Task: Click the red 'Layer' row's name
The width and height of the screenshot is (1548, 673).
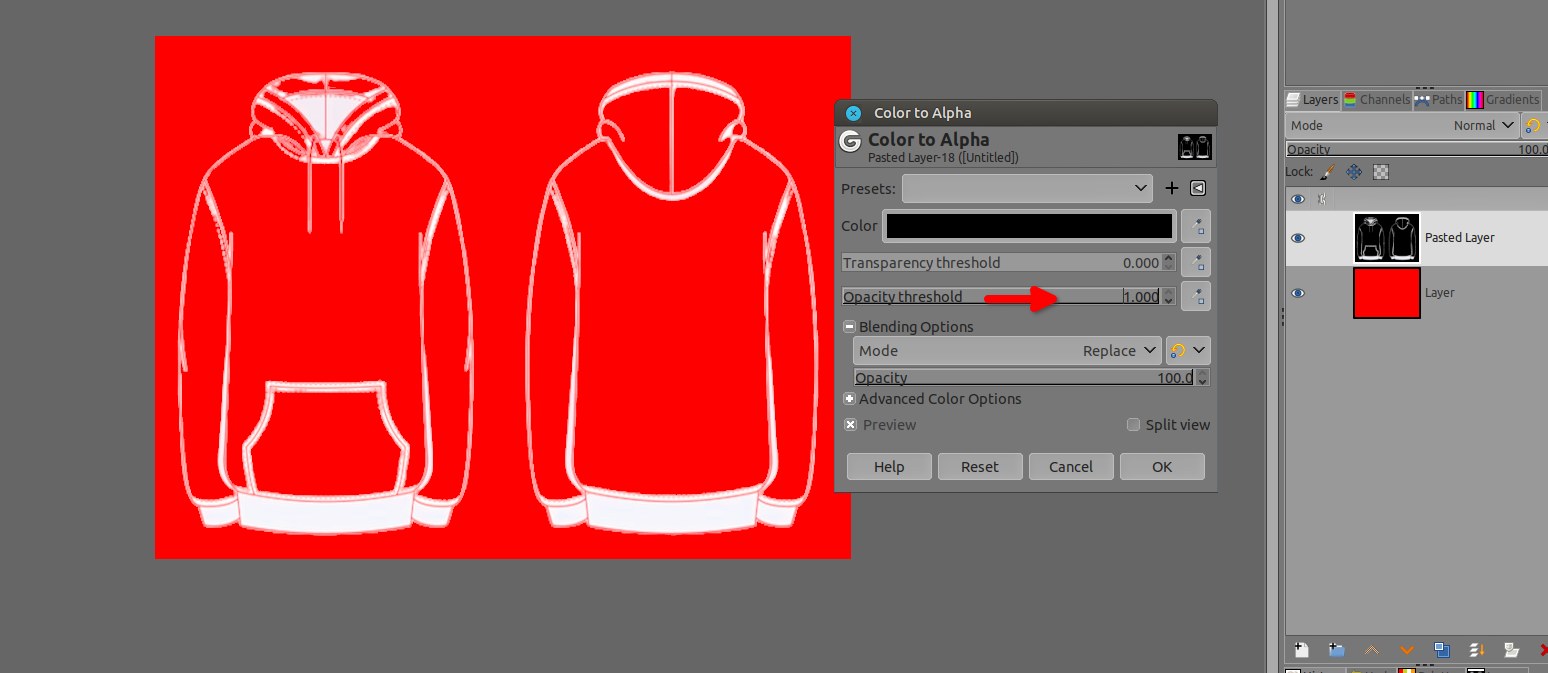Action: (1440, 293)
